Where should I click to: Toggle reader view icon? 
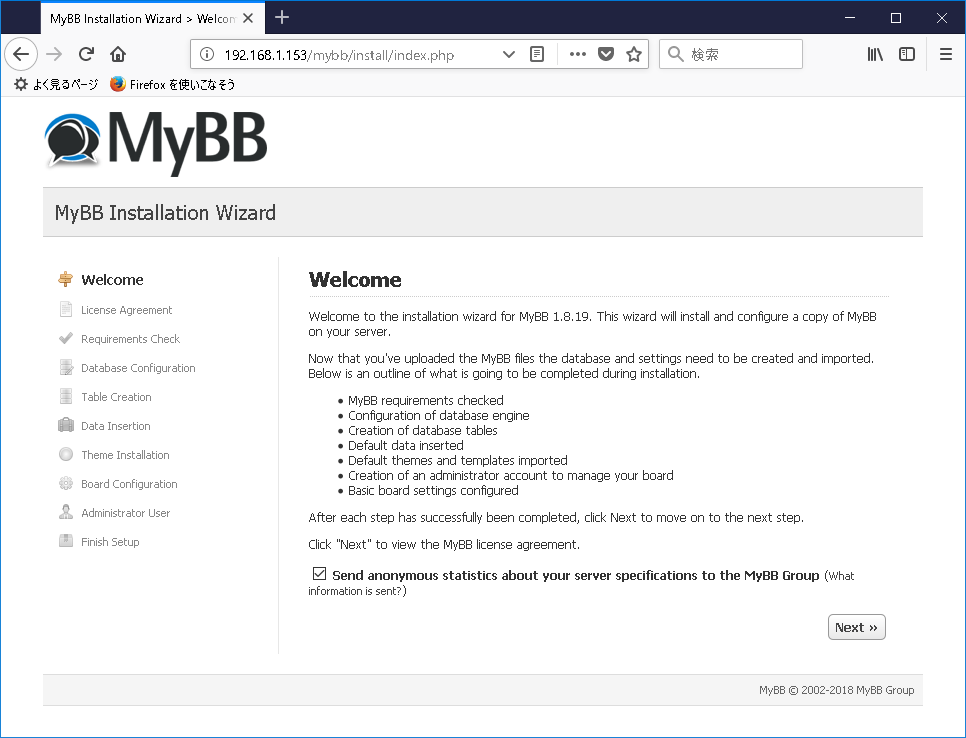tap(537, 54)
